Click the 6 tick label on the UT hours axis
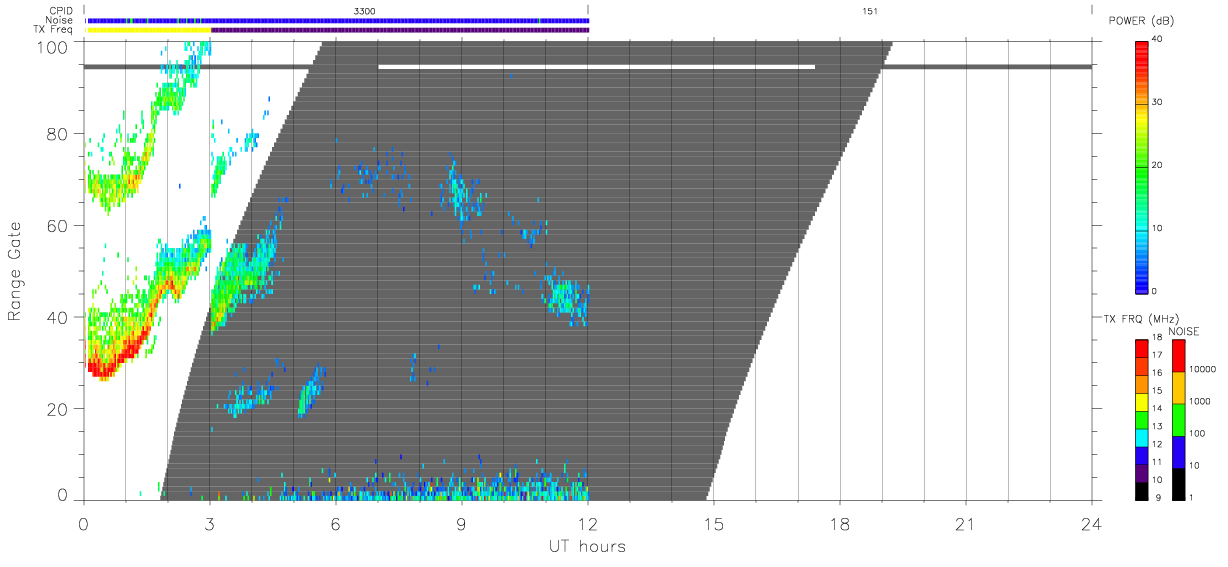The width and height of the screenshot is (1228, 567). pos(335,523)
